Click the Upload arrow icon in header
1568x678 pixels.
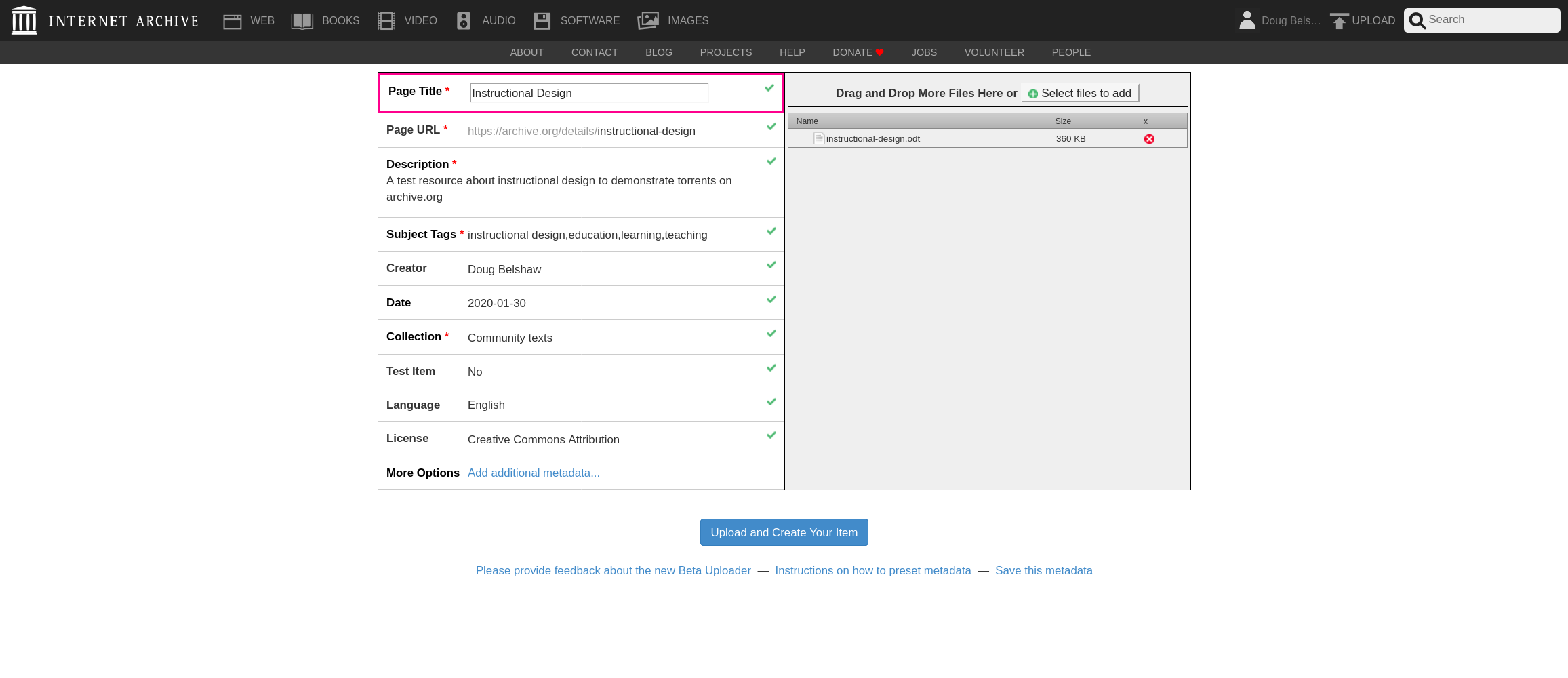(1339, 21)
